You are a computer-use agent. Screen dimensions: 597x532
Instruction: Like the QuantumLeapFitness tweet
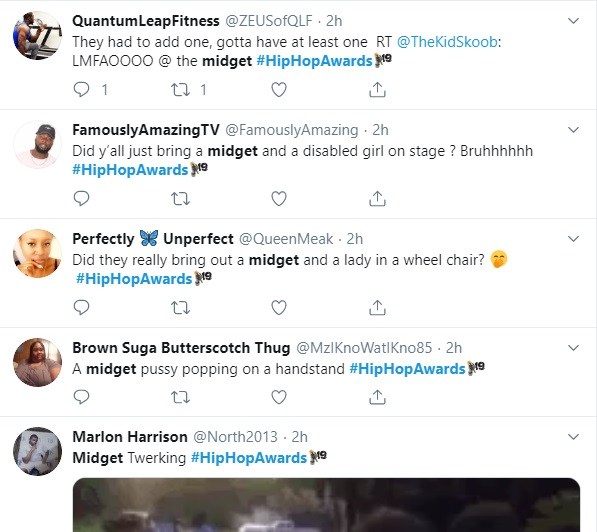click(279, 90)
